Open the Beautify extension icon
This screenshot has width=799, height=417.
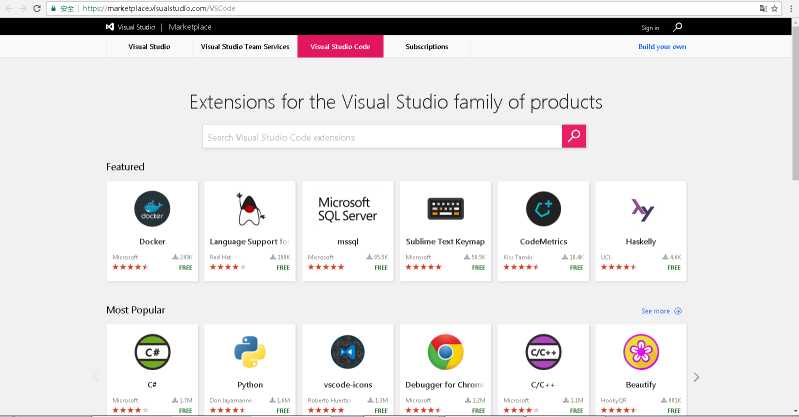641,352
